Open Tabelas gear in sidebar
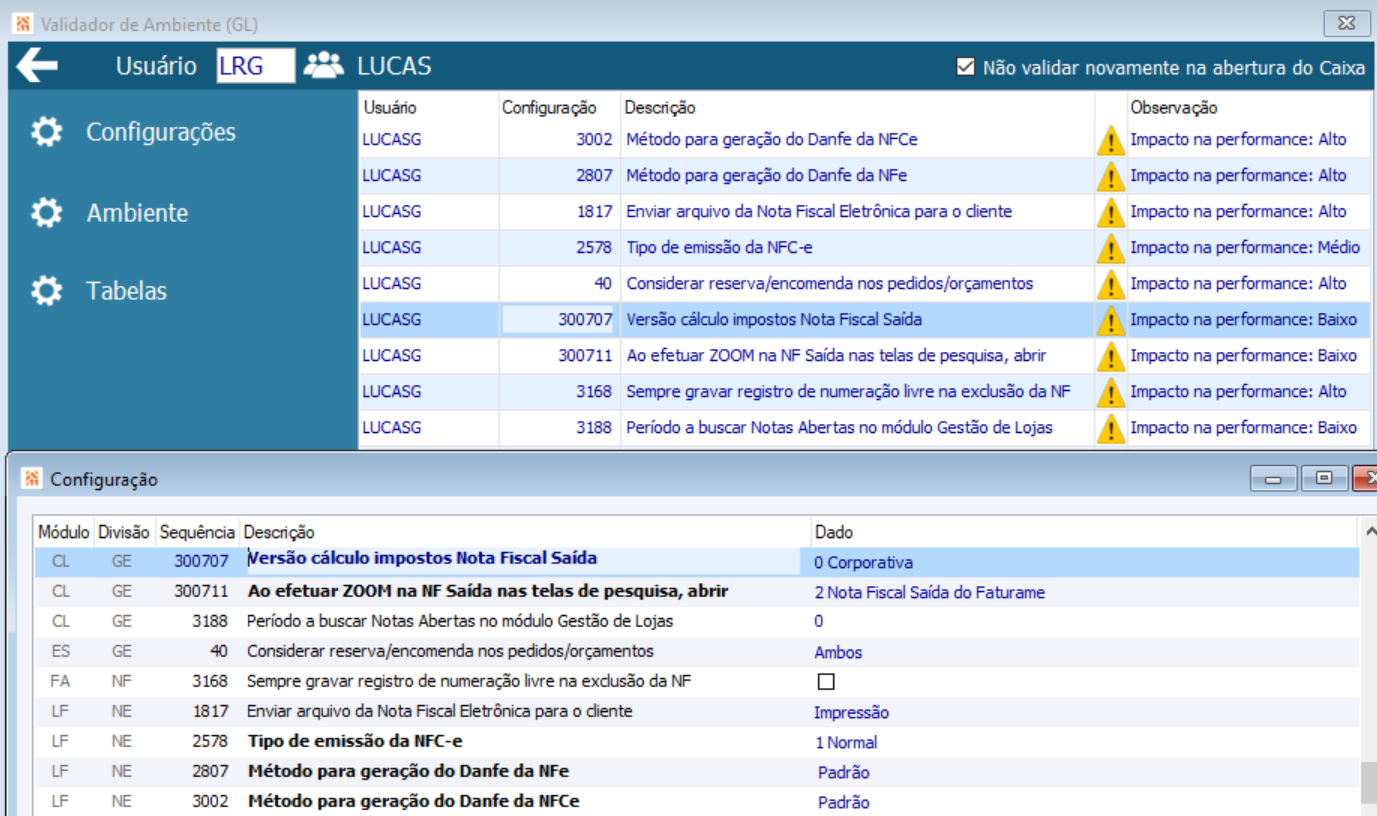Image resolution: width=1377 pixels, height=816 pixels. pos(46,291)
